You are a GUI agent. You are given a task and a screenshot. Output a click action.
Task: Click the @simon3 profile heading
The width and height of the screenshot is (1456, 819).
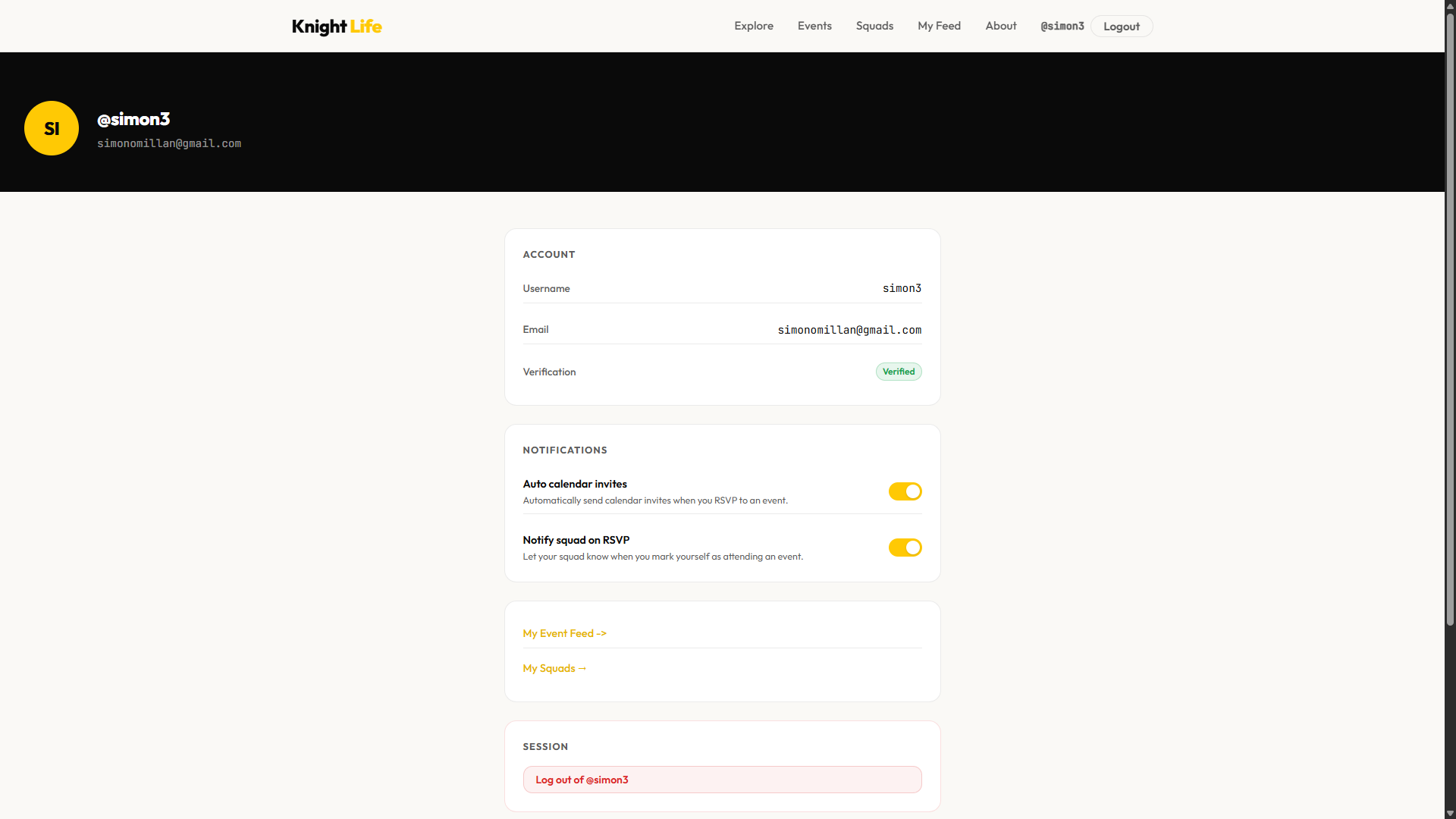pos(133,119)
